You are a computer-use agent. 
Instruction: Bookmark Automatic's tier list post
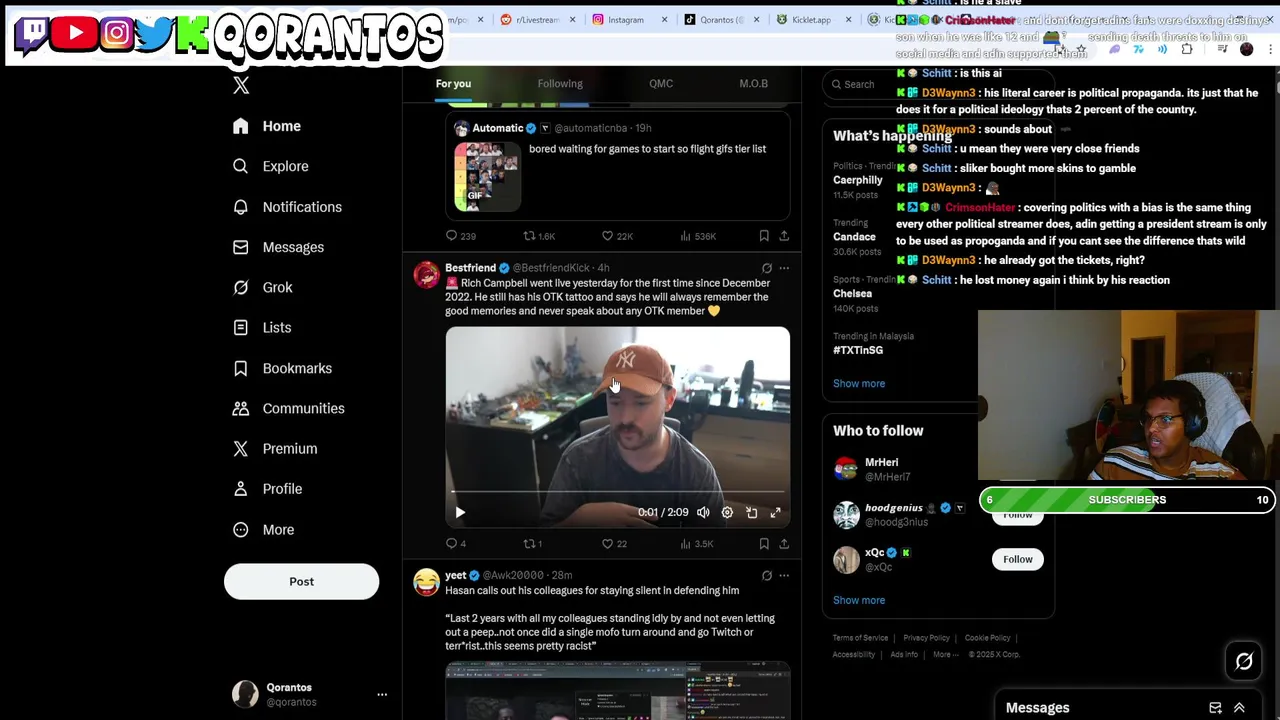[x=764, y=236]
